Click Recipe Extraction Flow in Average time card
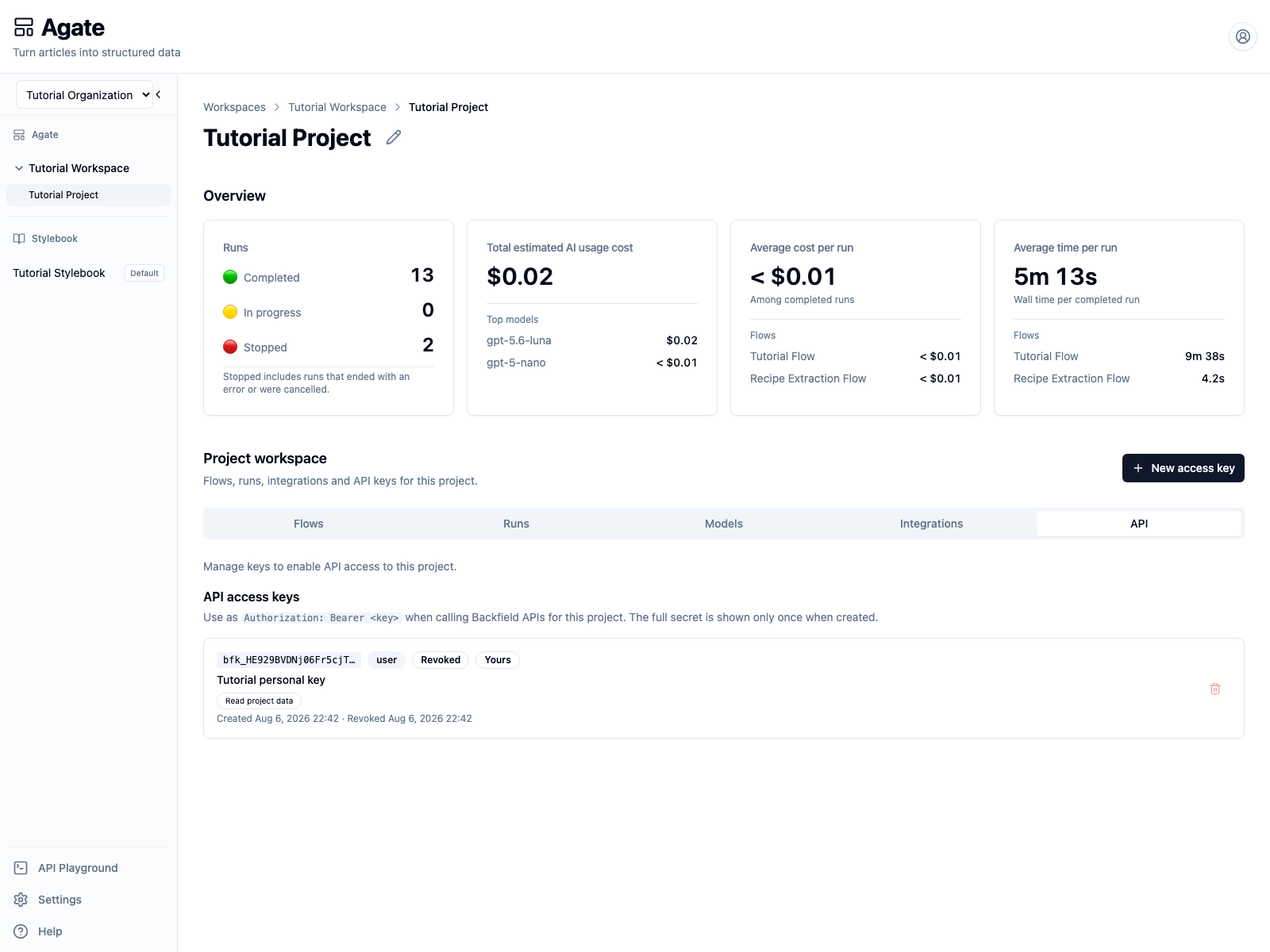Image resolution: width=1270 pixels, height=952 pixels. [x=1072, y=378]
